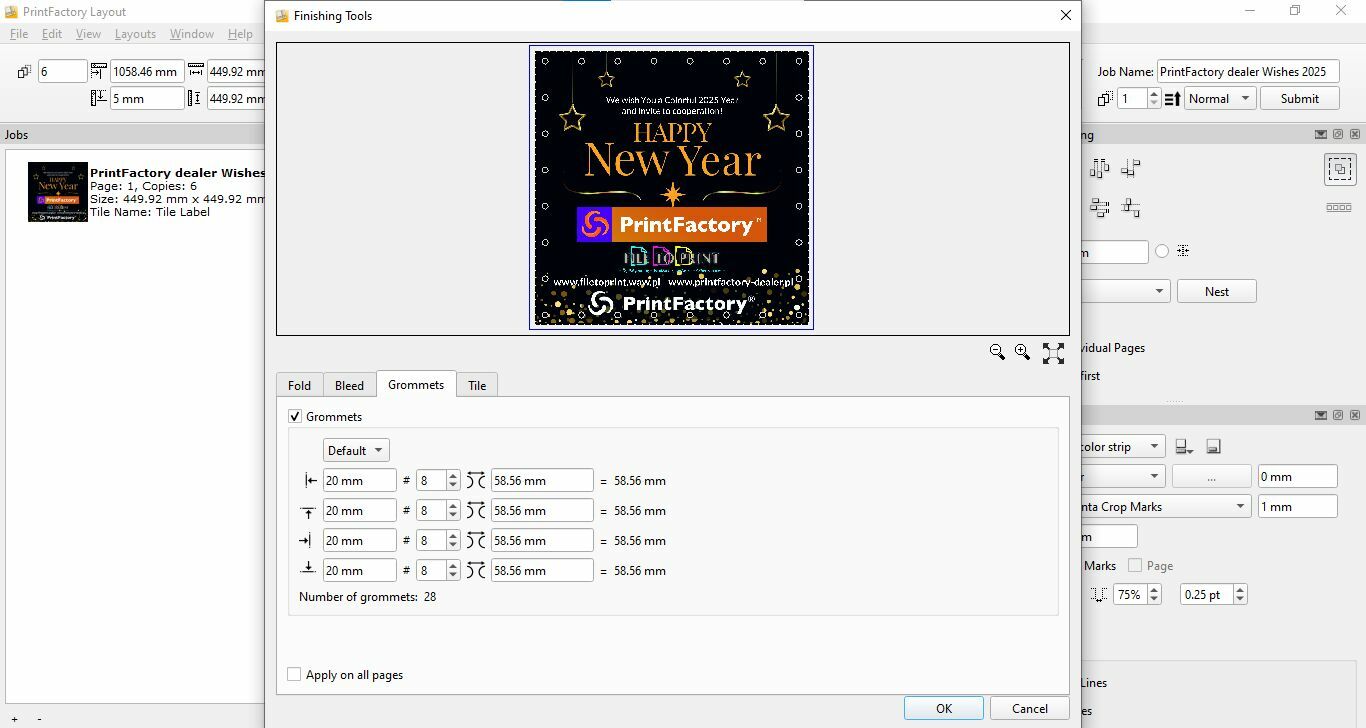This screenshot has height=728, width=1366.
Task: Confirm with the OK button
Action: tap(944, 708)
